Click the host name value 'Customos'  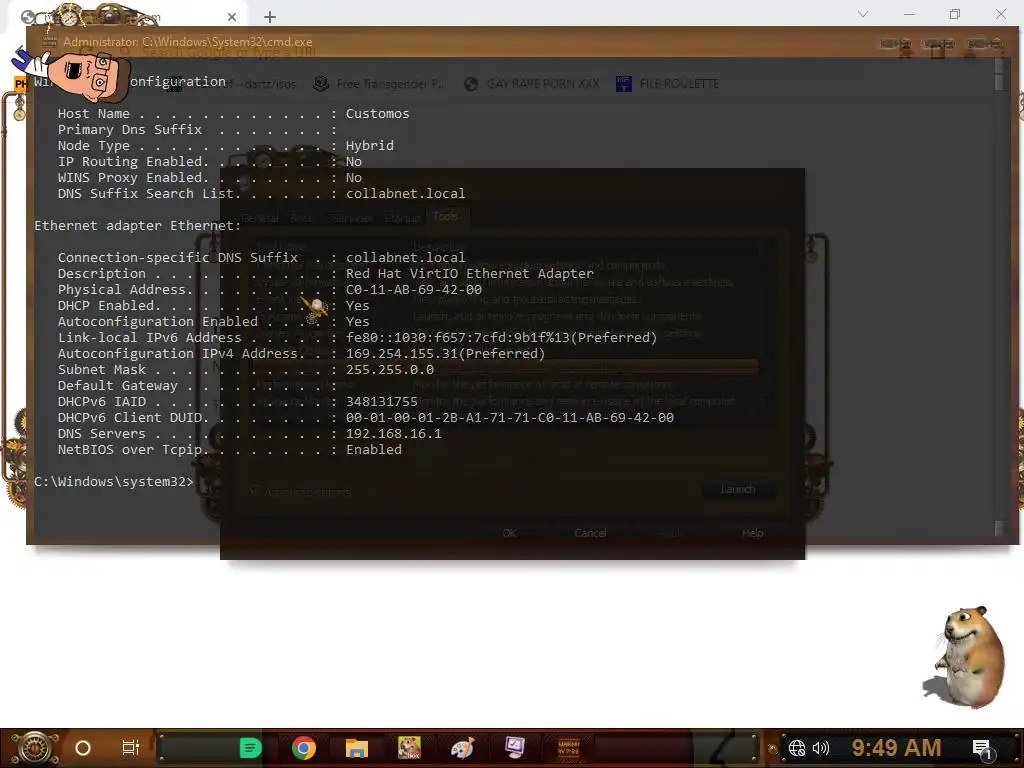click(x=377, y=114)
